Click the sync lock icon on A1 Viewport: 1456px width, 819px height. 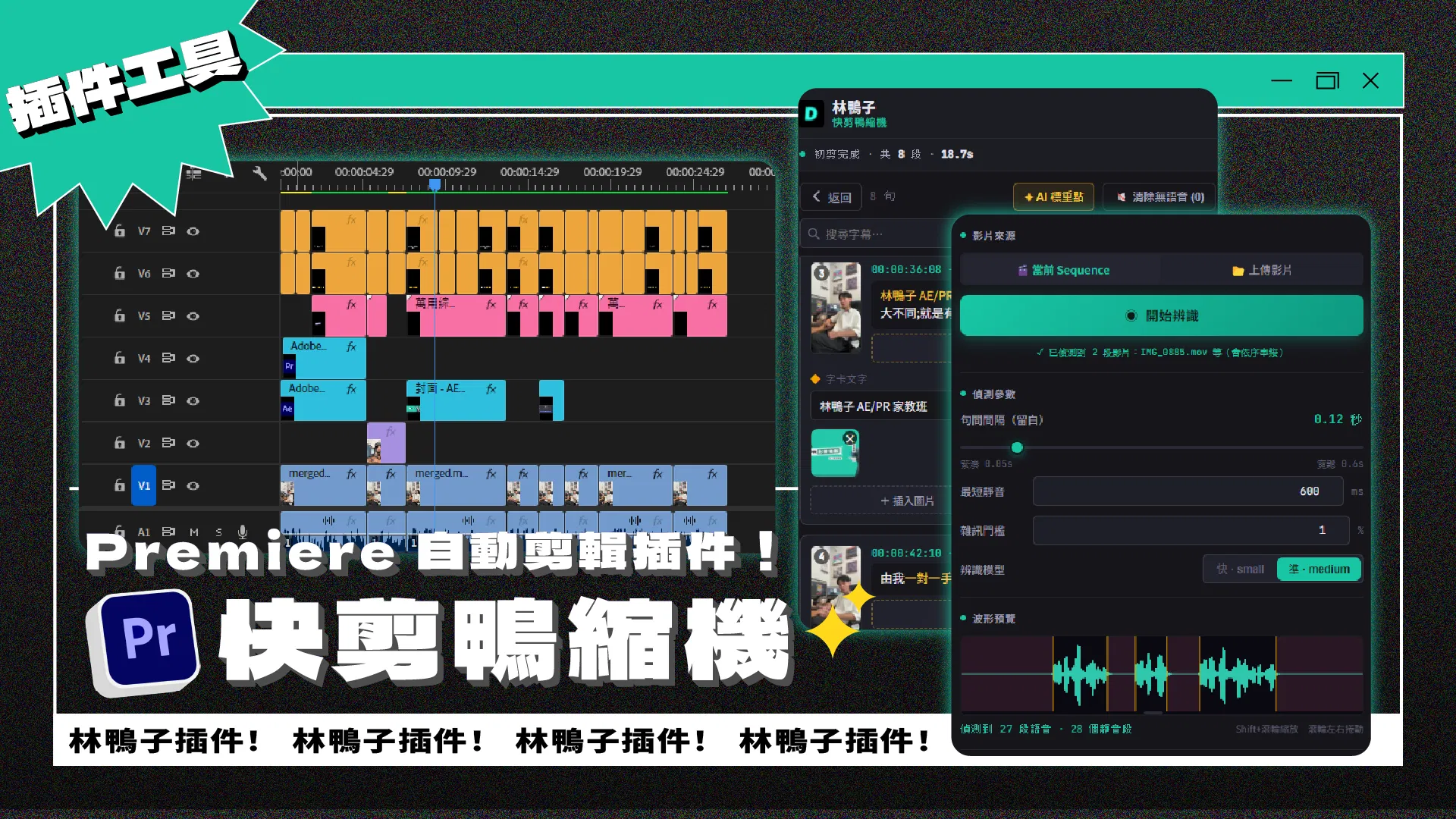pos(168,532)
